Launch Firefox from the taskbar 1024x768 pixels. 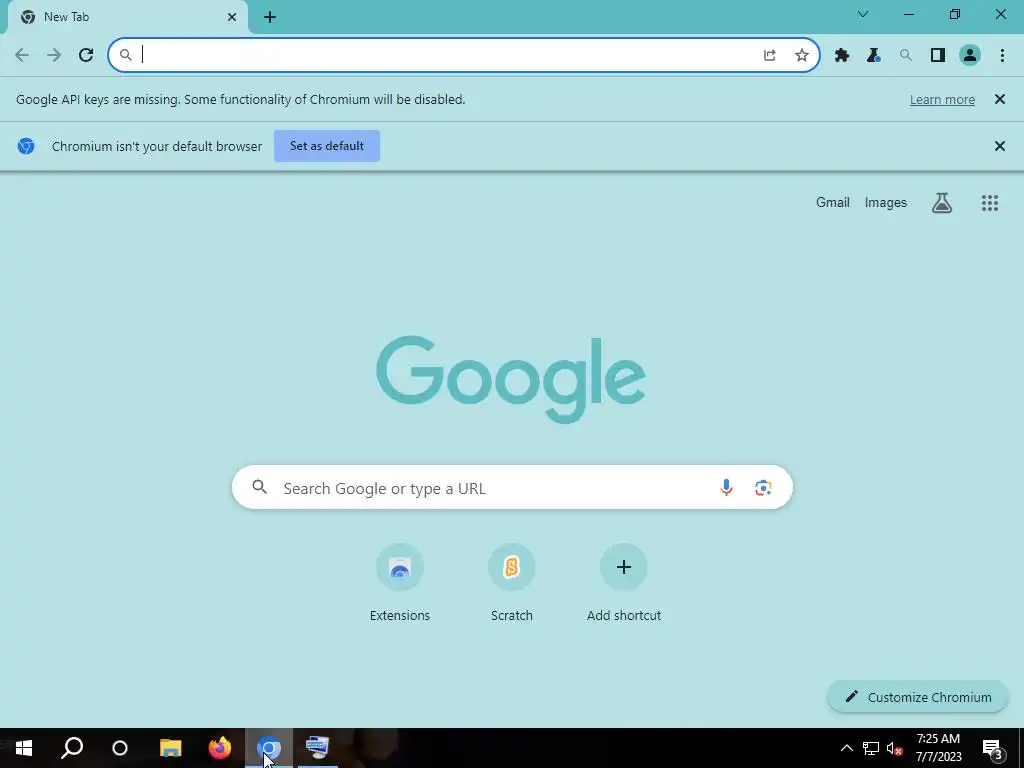pyautogui.click(x=219, y=748)
